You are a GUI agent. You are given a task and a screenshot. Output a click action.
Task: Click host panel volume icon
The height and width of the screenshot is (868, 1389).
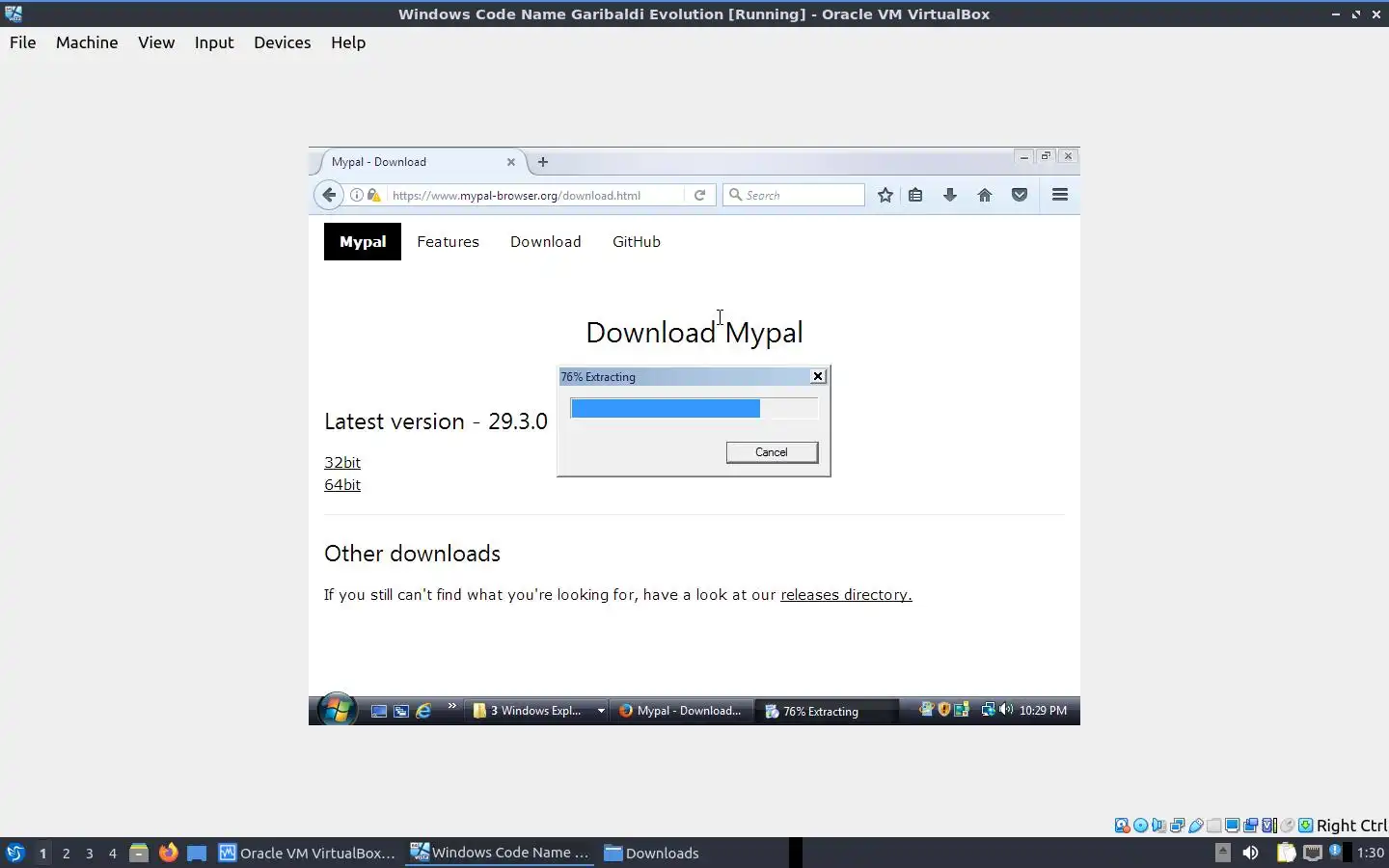1250,852
